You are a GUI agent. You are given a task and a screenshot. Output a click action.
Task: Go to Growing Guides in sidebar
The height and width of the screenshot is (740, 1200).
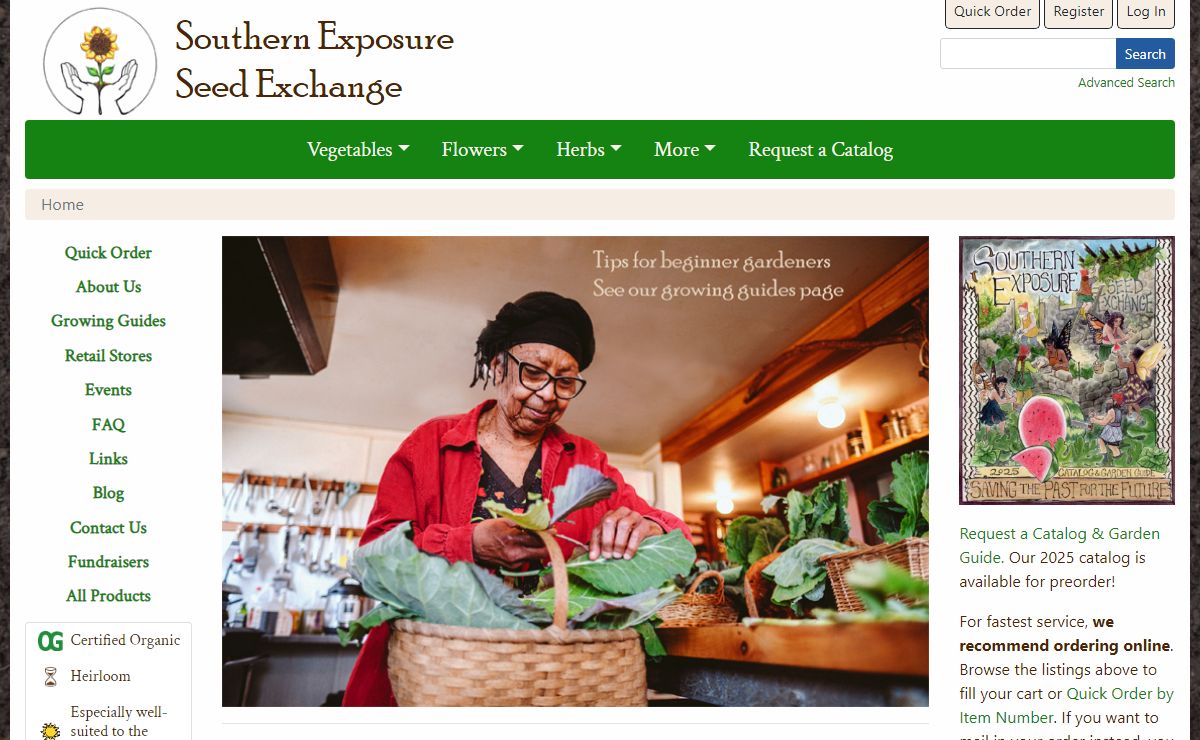coord(108,321)
